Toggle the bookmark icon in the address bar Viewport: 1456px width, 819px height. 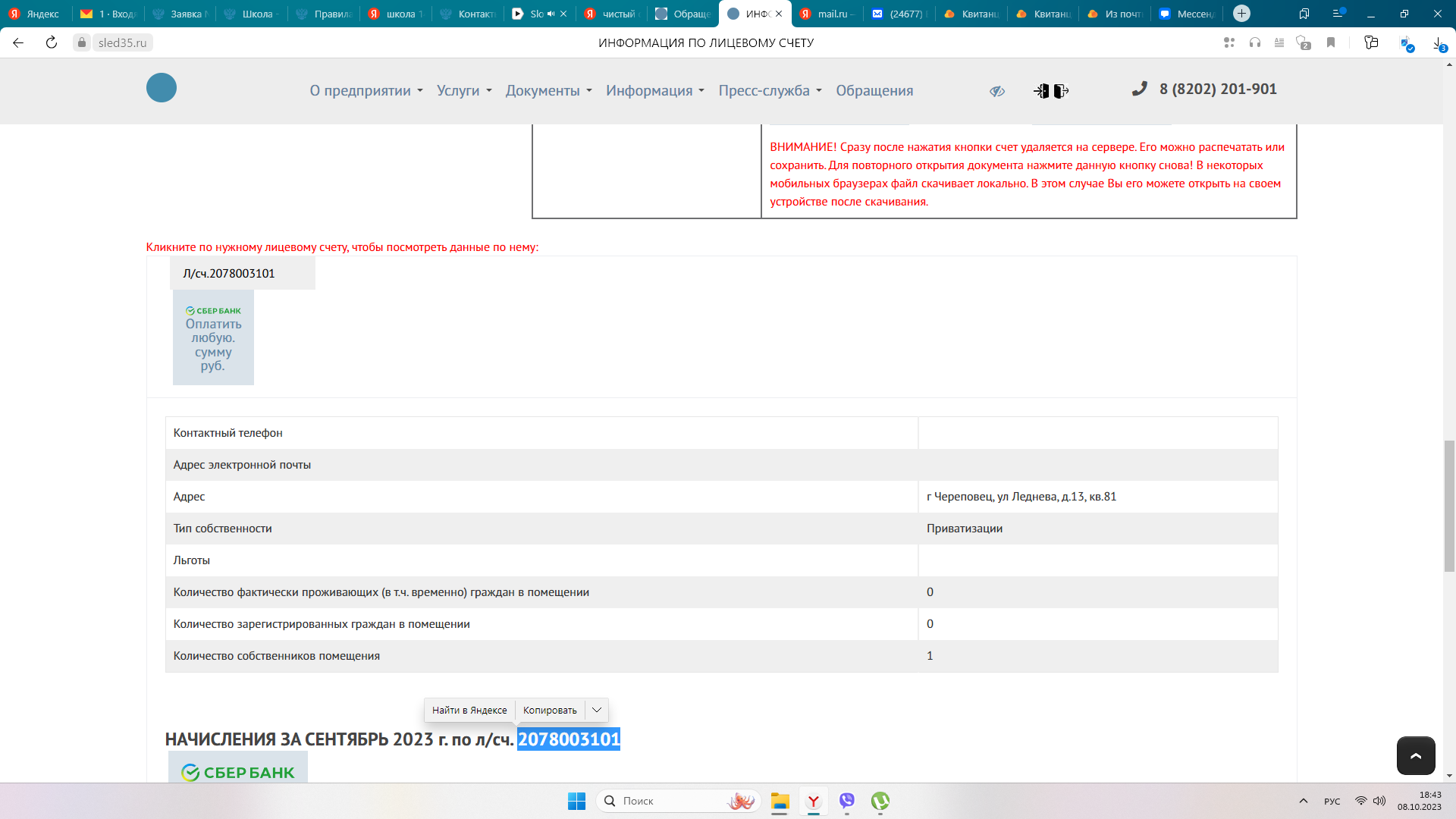pos(1330,43)
